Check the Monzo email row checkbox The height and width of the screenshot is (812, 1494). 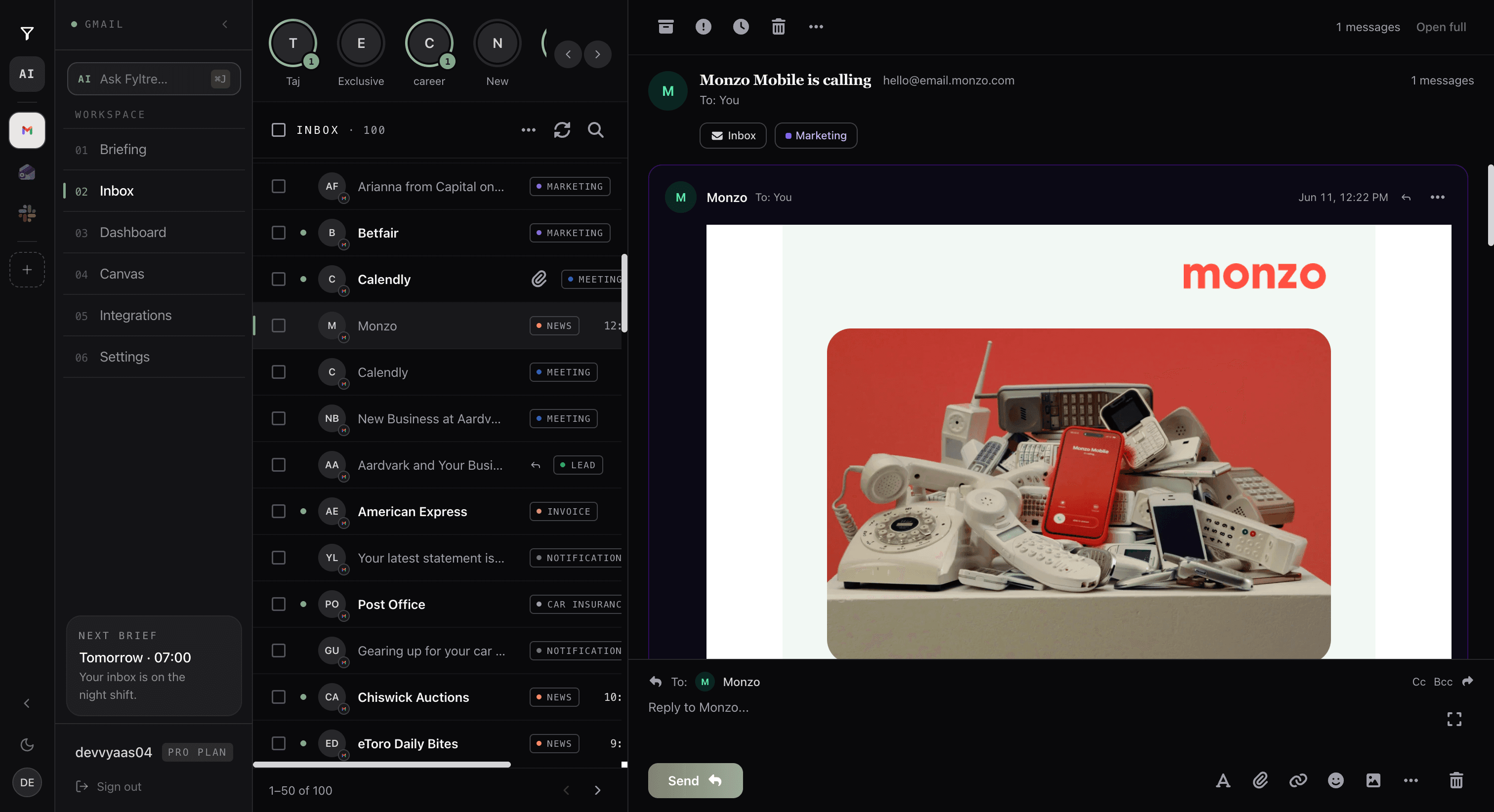coord(278,325)
